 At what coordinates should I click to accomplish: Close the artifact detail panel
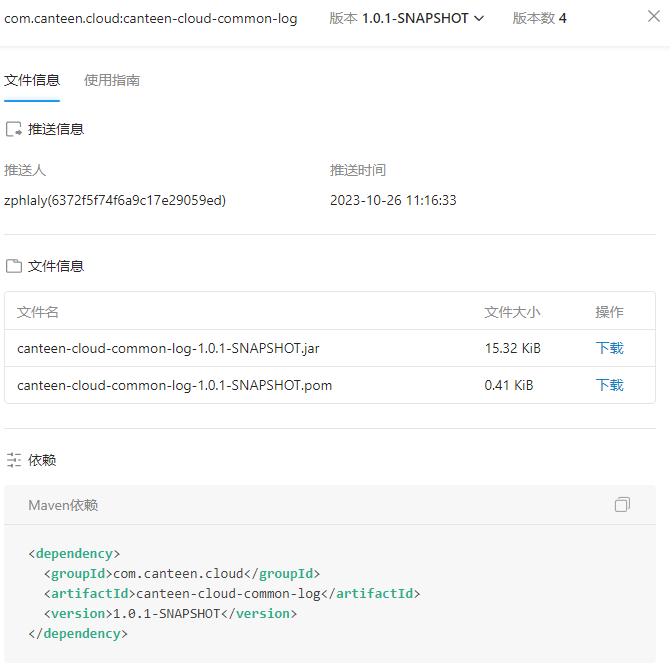(x=654, y=17)
